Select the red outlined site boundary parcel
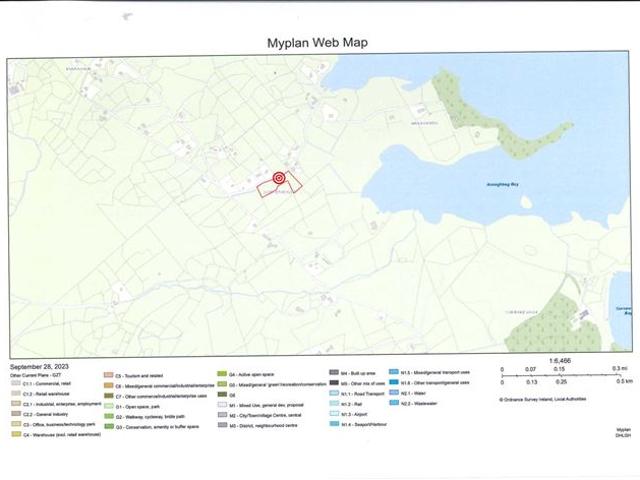640x480 pixels. pos(280,186)
